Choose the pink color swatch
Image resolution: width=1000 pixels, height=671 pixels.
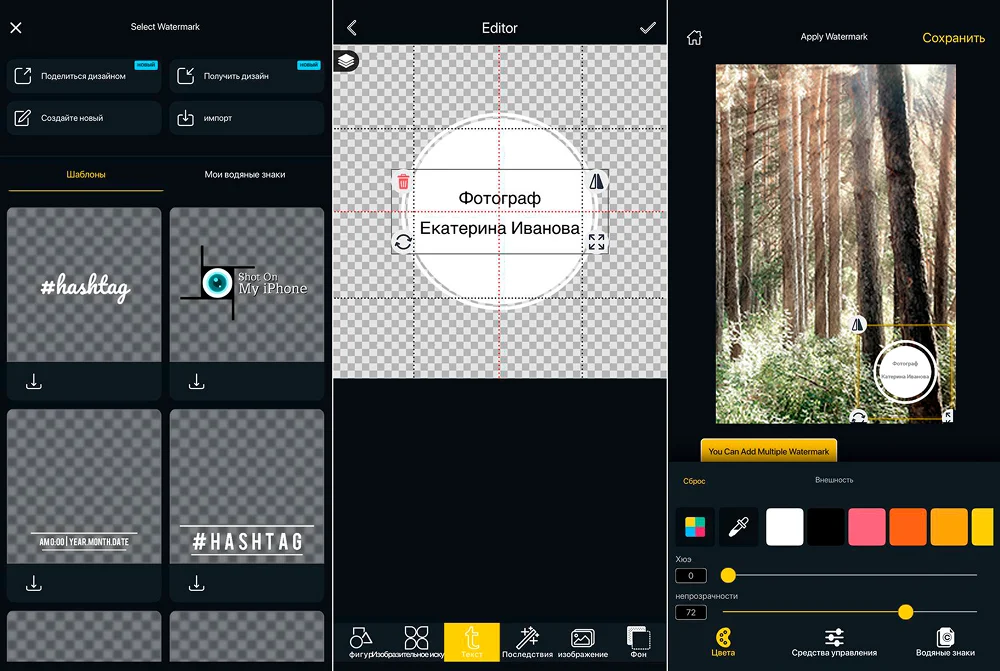867,527
